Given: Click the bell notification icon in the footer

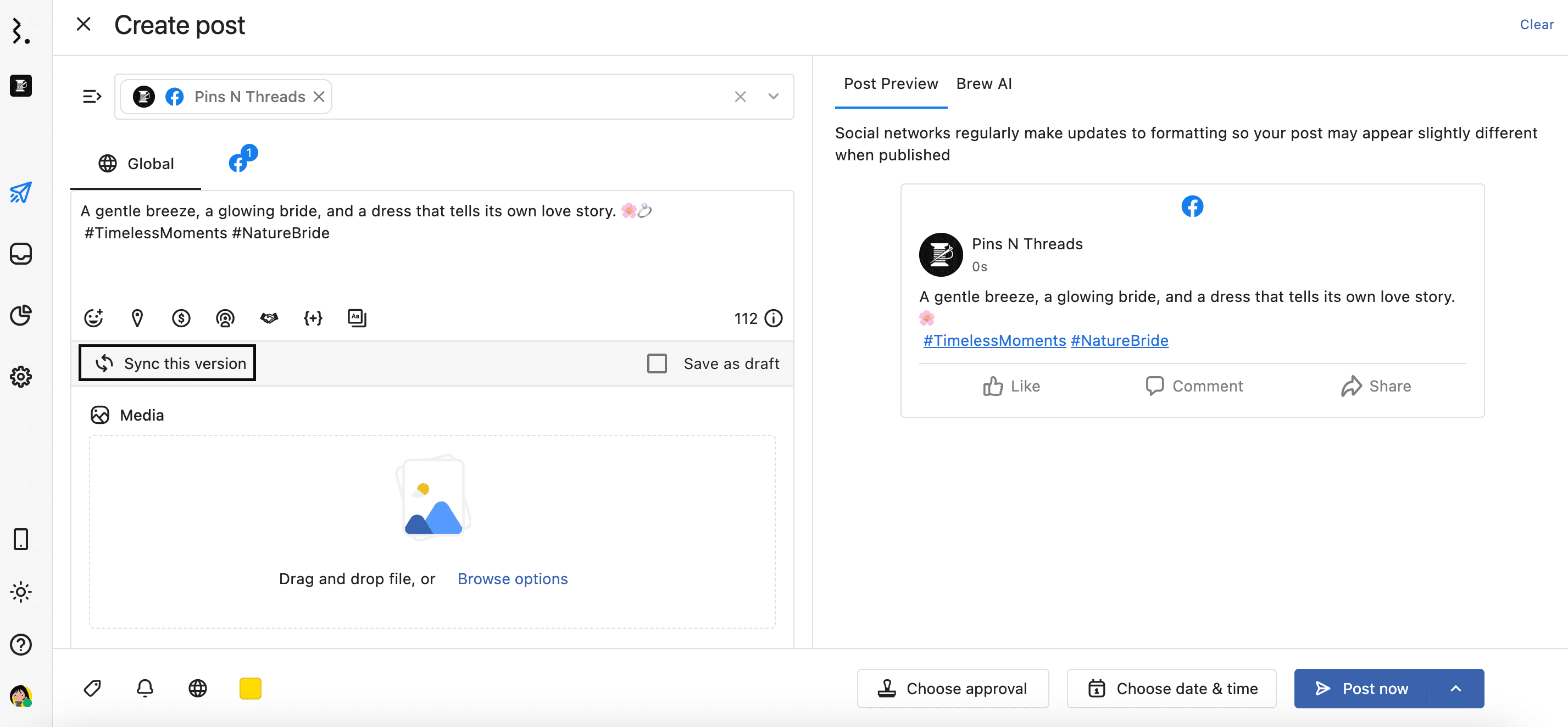Looking at the screenshot, I should click(145, 688).
